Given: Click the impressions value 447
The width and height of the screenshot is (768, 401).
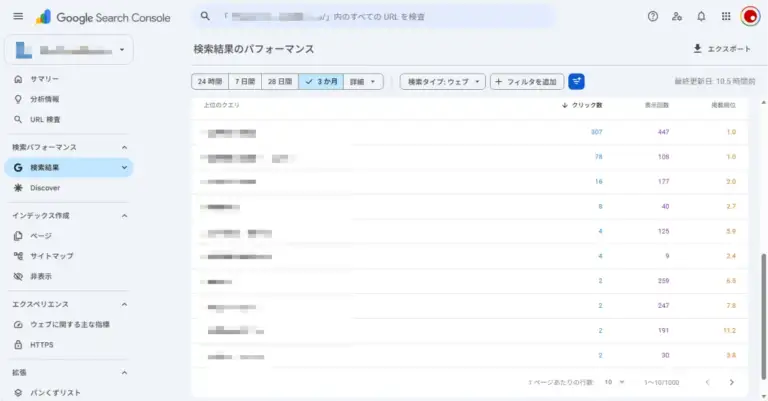Looking at the screenshot, I should 663,132.
